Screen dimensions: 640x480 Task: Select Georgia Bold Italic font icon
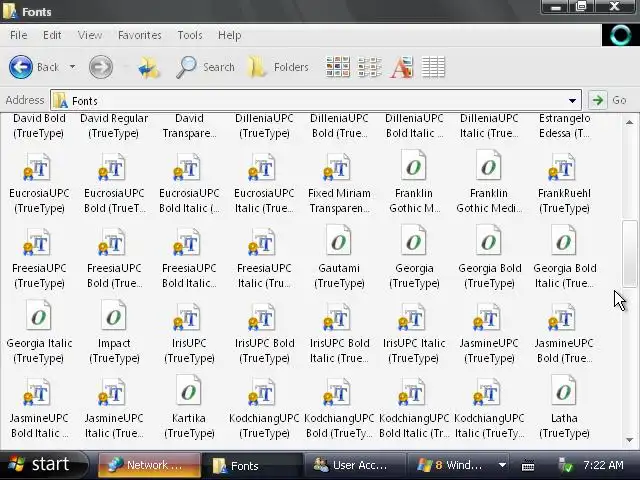tap(564, 240)
